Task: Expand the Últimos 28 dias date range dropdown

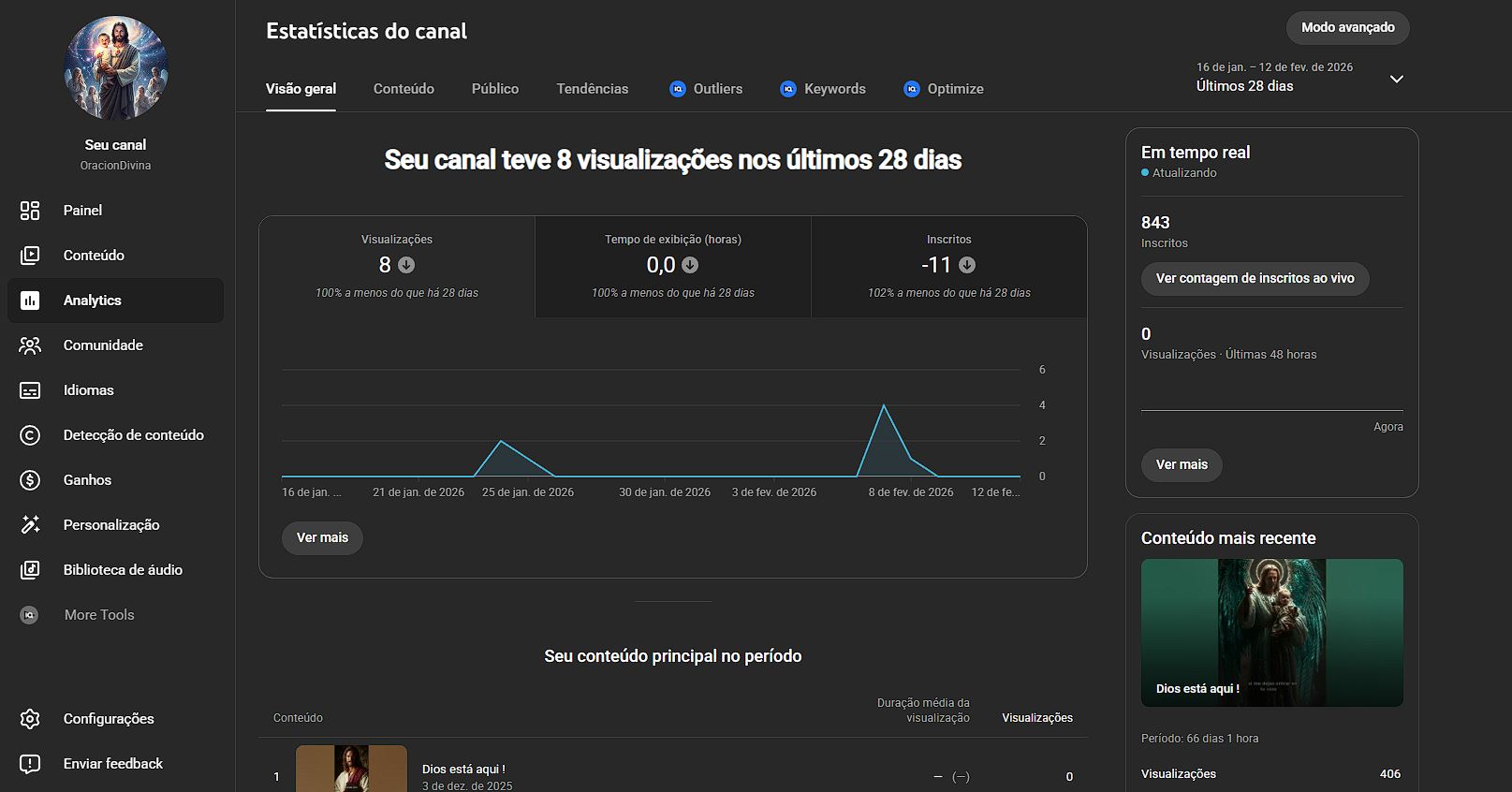Action: coord(1395,80)
